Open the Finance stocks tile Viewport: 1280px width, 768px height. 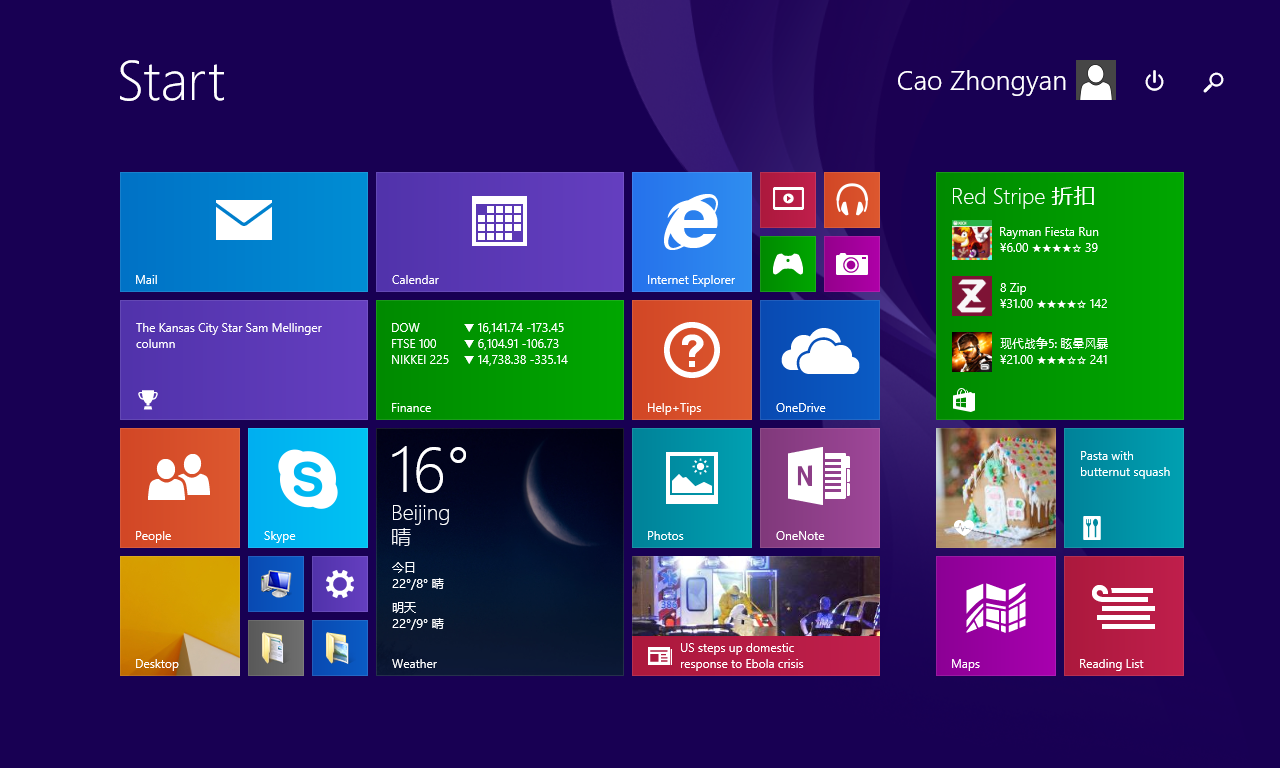click(x=500, y=360)
